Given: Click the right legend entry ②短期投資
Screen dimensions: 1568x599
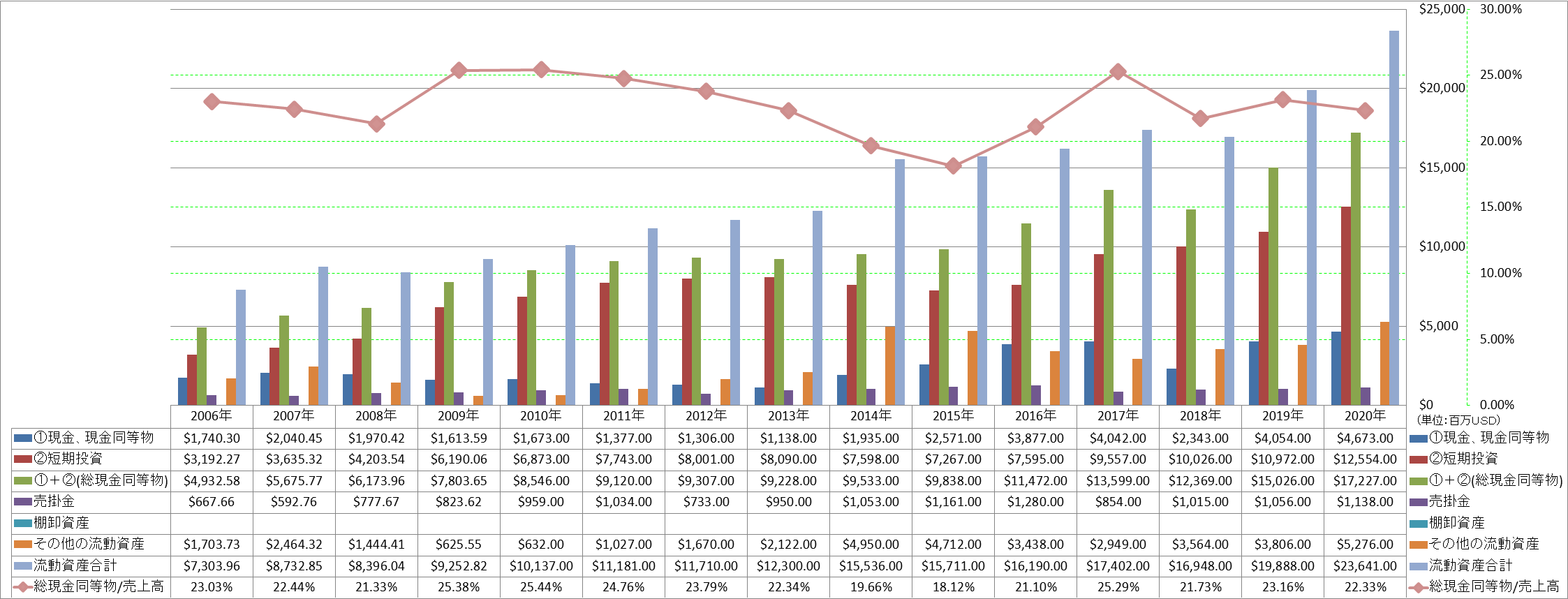Looking at the screenshot, I should [x=1454, y=459].
